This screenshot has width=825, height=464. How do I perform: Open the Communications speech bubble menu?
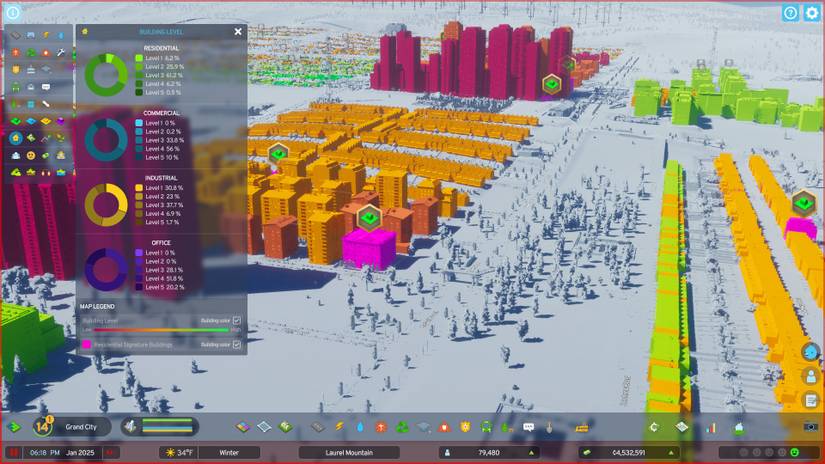[529, 427]
